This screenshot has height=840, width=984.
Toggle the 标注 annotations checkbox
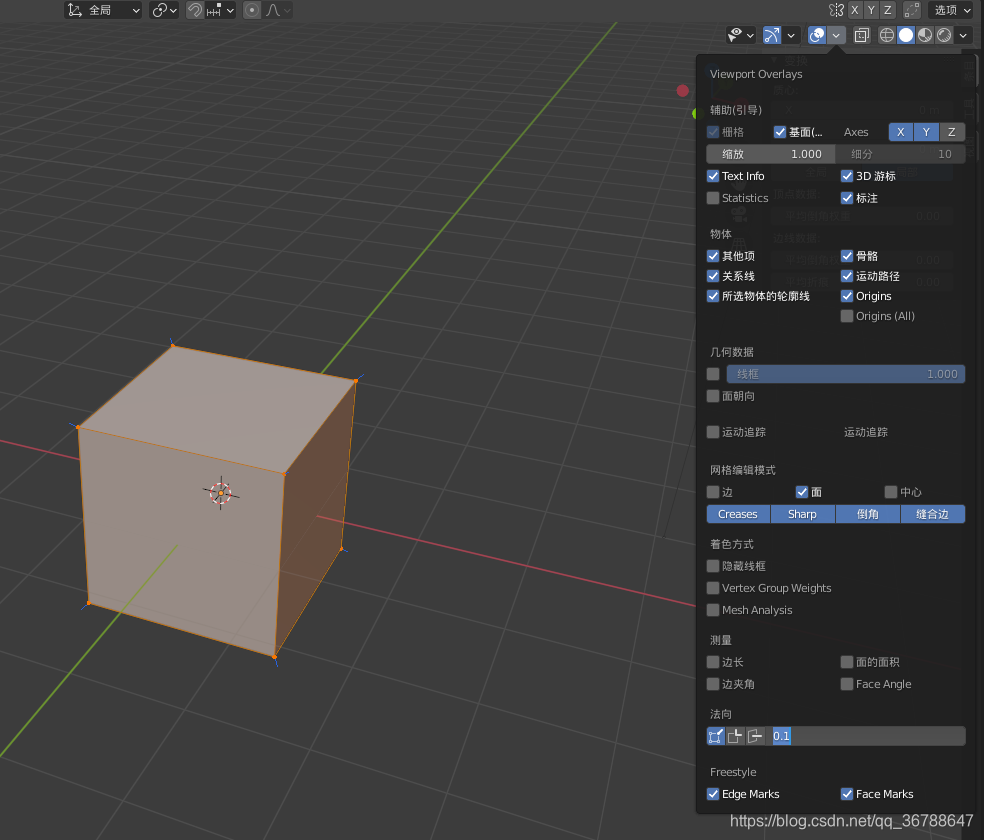click(x=847, y=198)
